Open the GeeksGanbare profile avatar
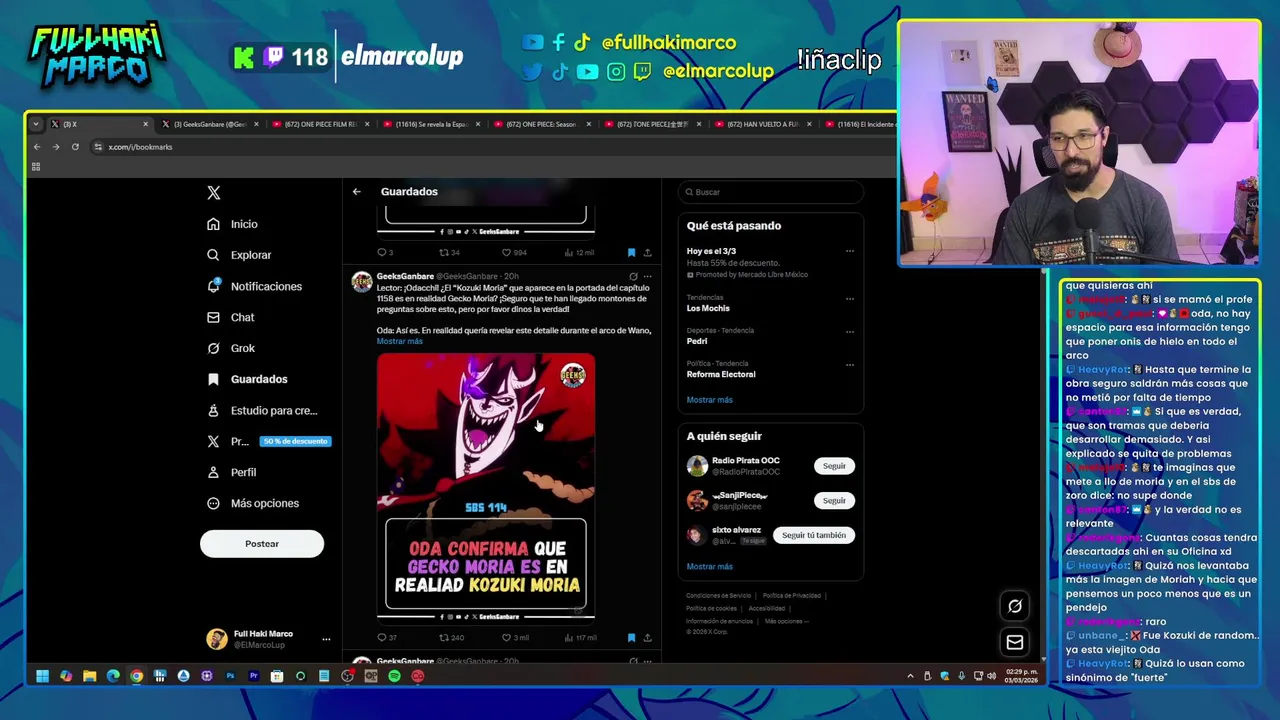Screen dimensions: 1280x720 (362, 282)
